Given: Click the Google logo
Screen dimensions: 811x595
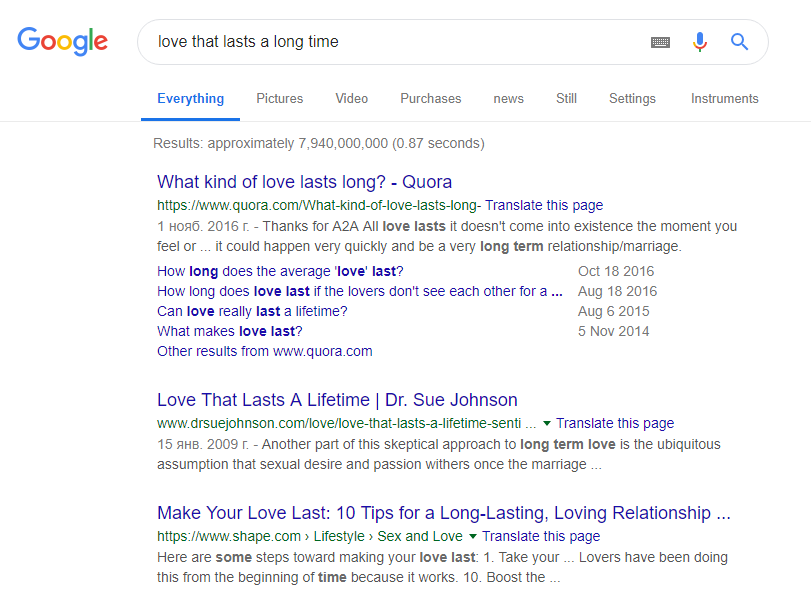Looking at the screenshot, I should point(63,41).
